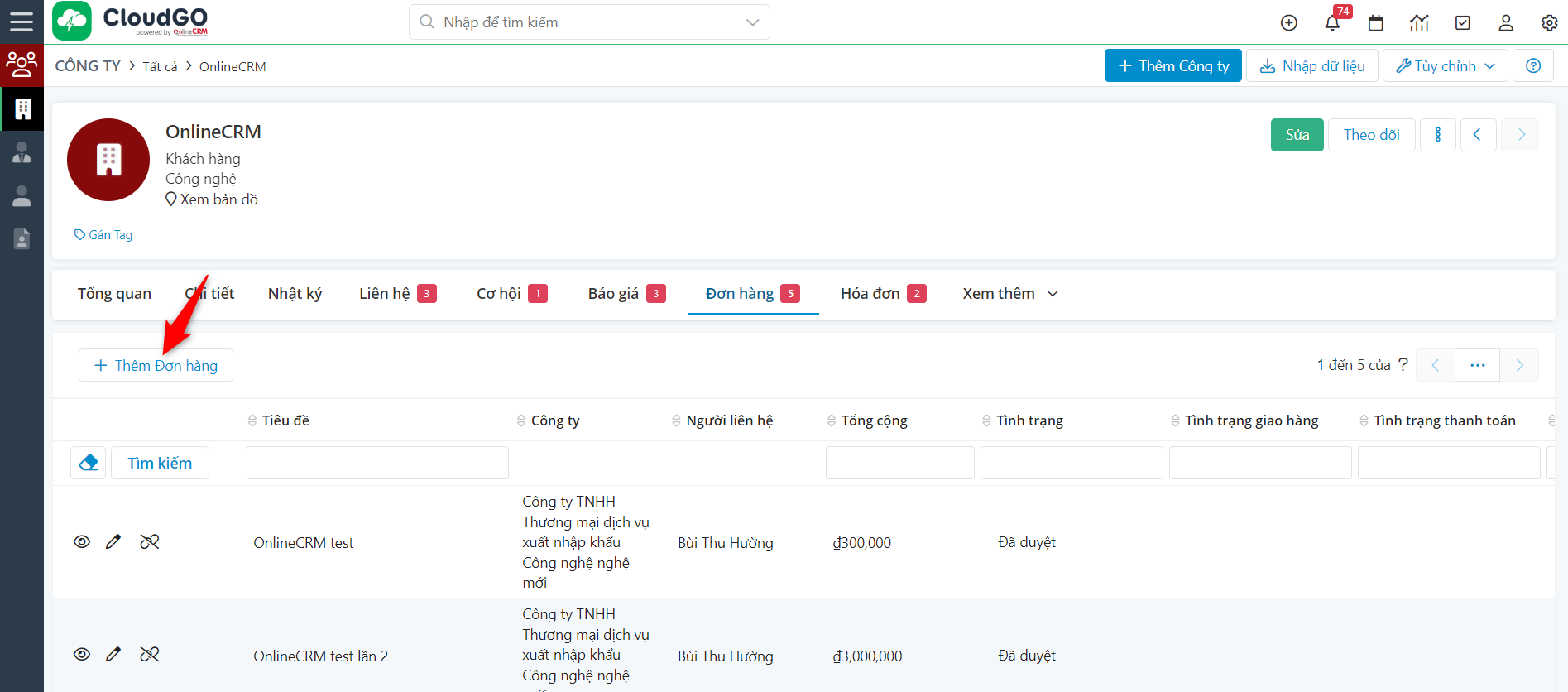The width and height of the screenshot is (1568, 692).
Task: Focus the Tổng cộng filter field
Action: pos(900,463)
